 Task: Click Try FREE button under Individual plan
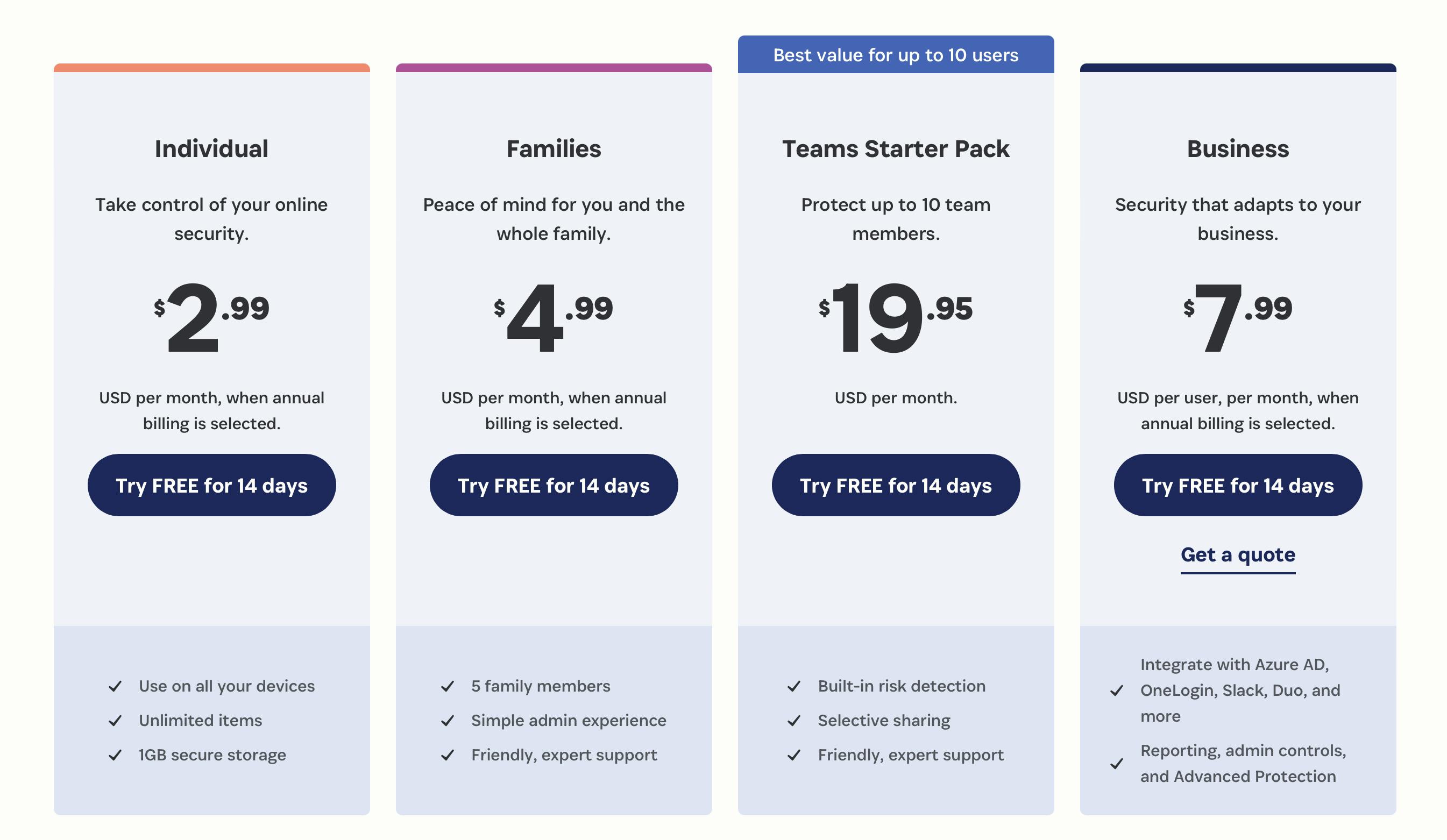(x=211, y=485)
